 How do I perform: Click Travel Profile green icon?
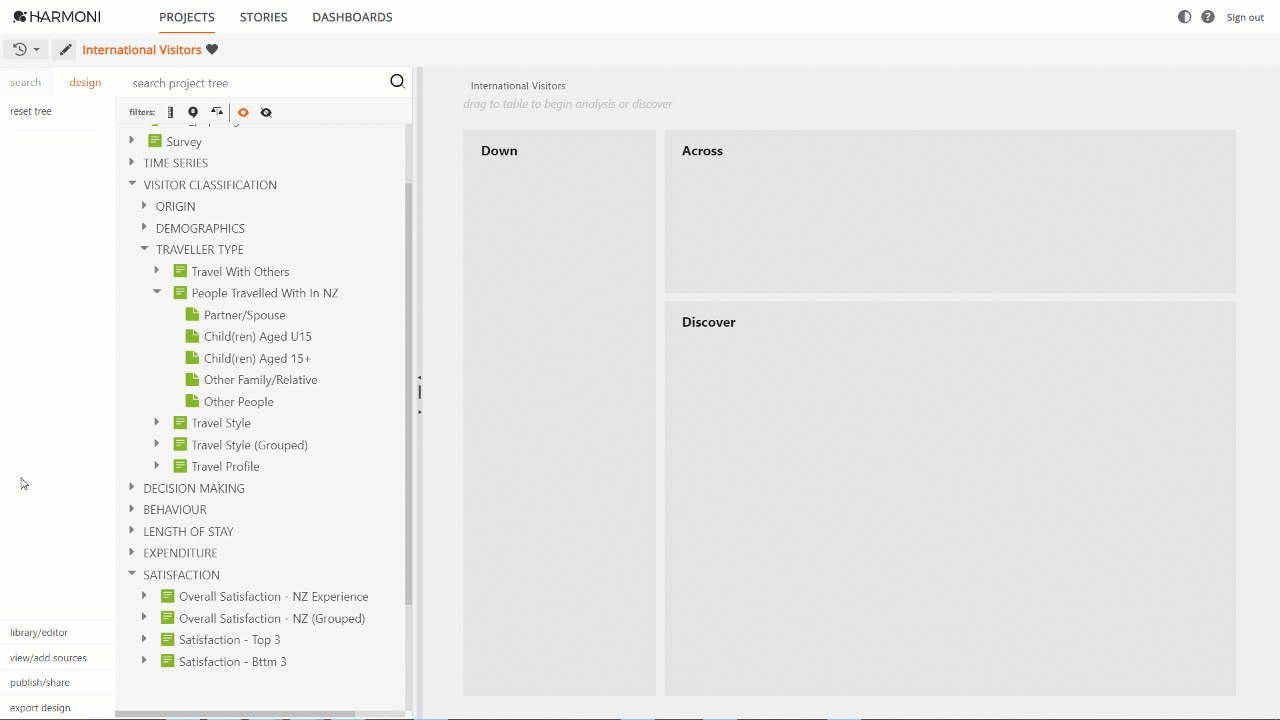pyautogui.click(x=180, y=466)
